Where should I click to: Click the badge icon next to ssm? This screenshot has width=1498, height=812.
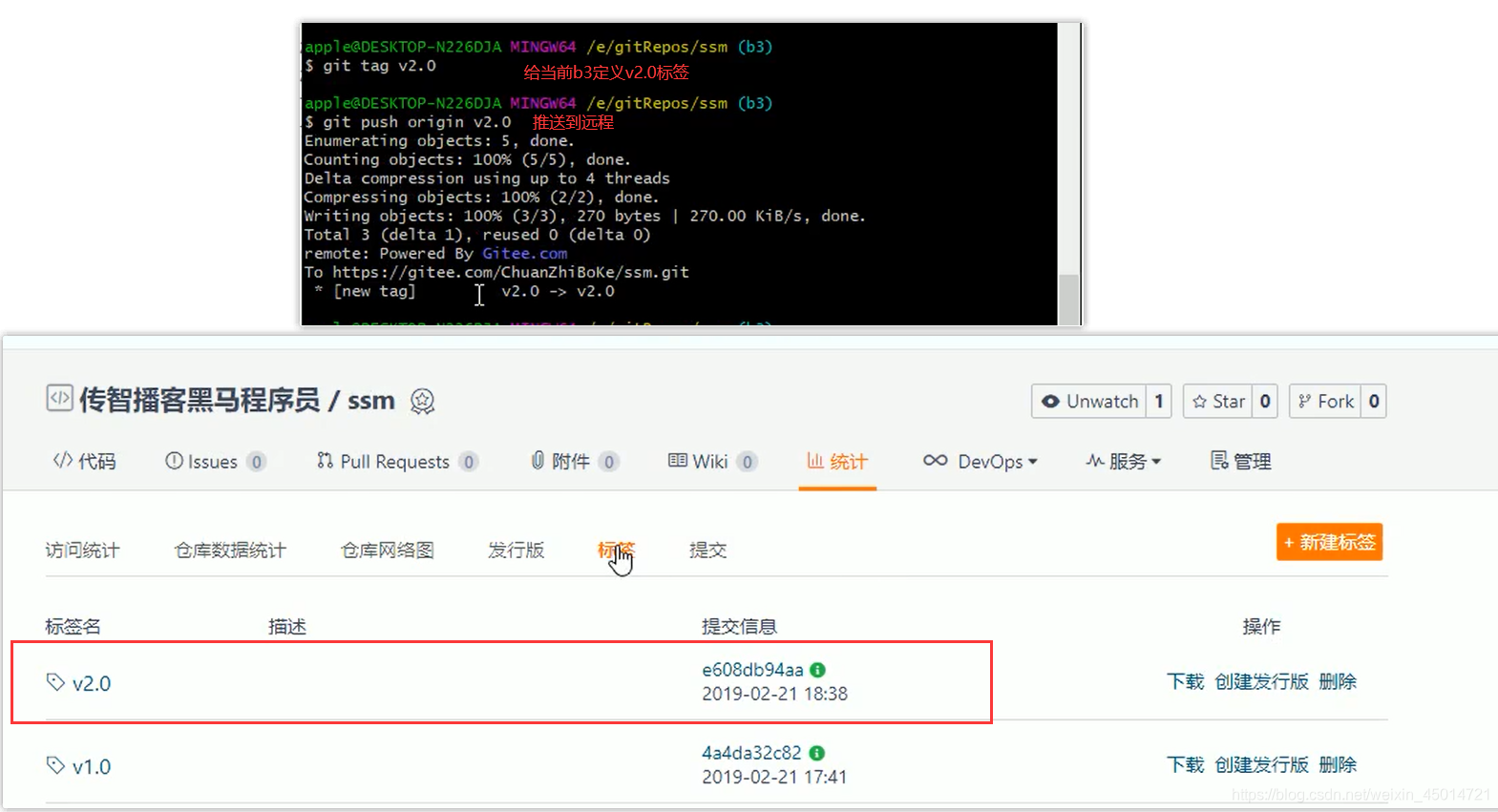coord(422,402)
